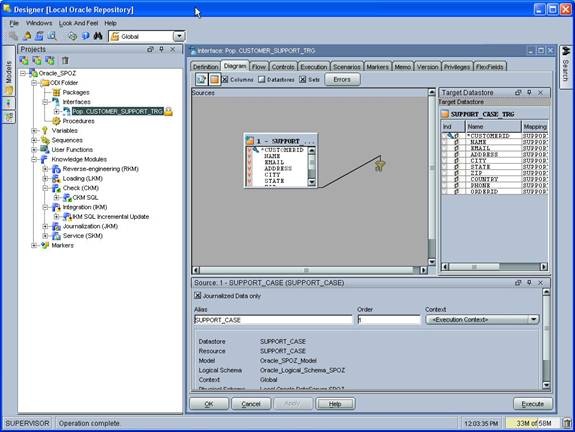Click the Errors button

click(342, 79)
